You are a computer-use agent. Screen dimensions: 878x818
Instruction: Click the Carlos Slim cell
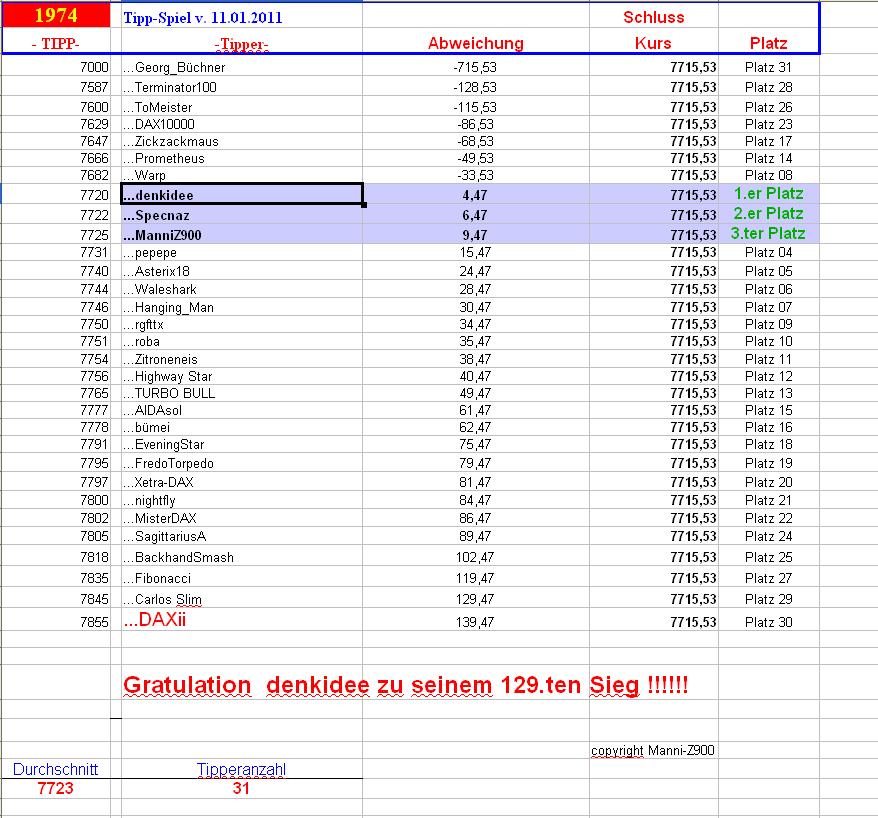coord(242,599)
